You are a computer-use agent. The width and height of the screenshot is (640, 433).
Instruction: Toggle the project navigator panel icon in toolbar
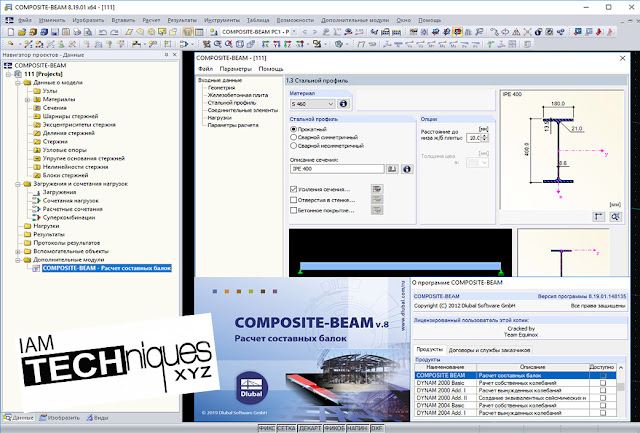point(188,32)
